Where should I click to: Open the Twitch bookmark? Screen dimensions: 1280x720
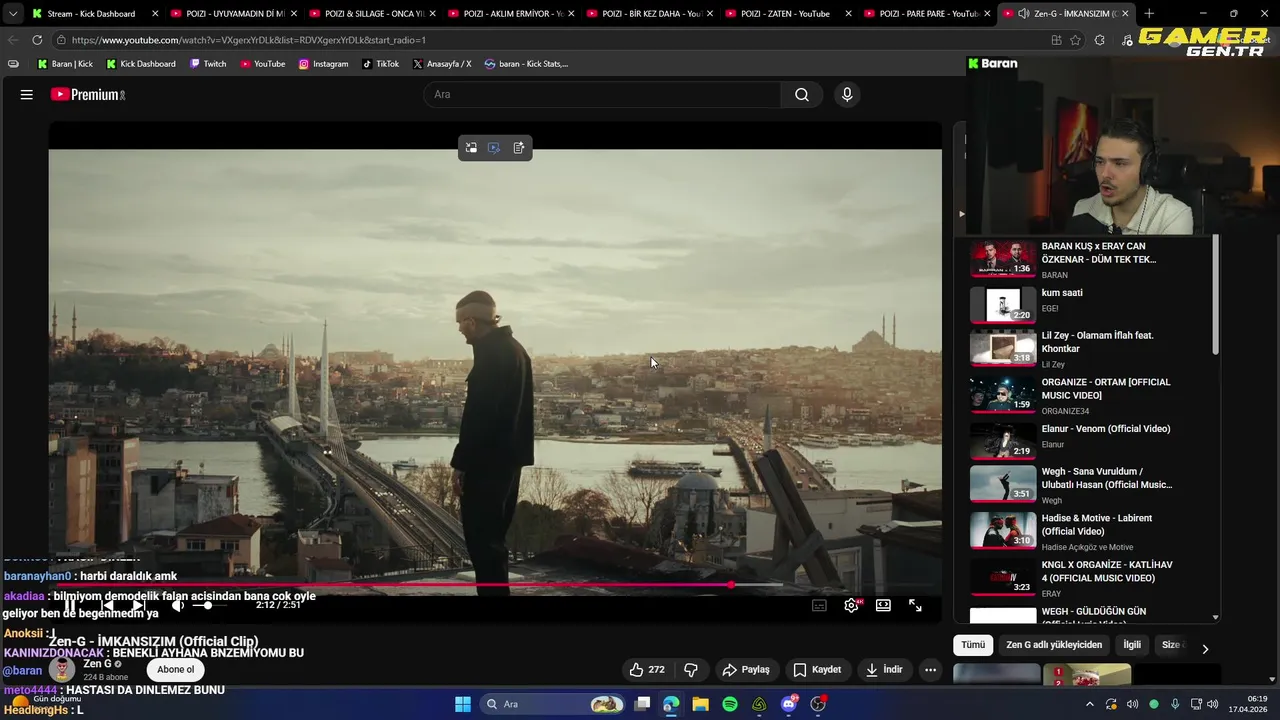point(208,64)
